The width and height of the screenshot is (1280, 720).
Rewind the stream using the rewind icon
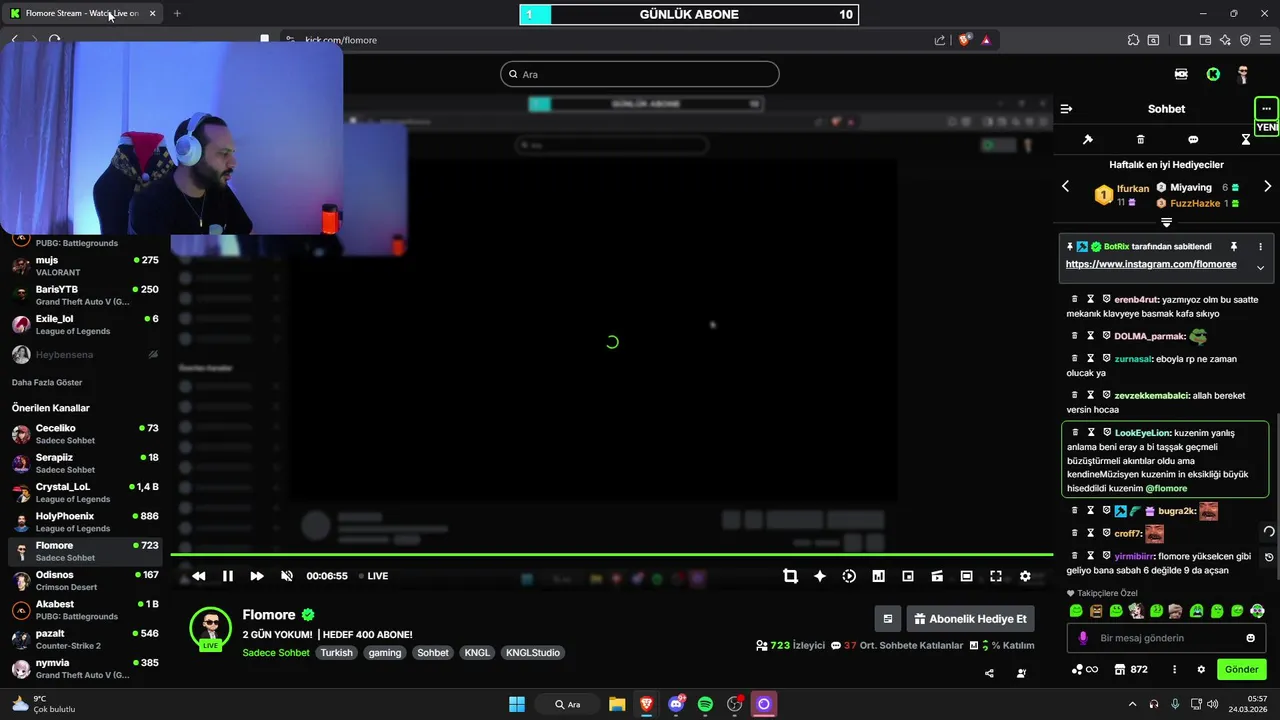198,576
